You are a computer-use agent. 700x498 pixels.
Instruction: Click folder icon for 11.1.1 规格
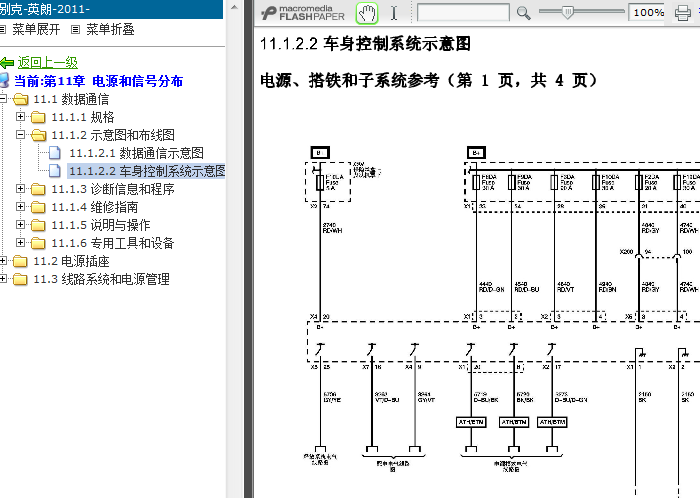(x=38, y=117)
